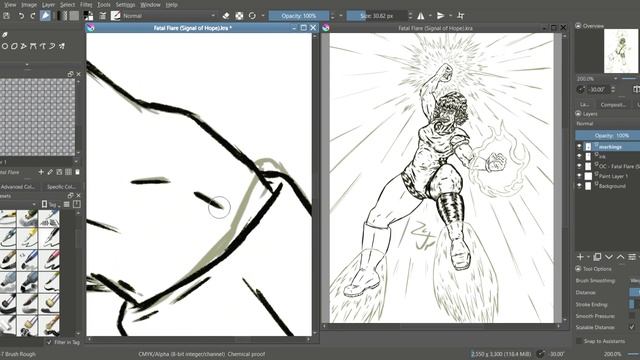Click the edit palette color pencil icon
The height and width of the screenshot is (360, 640).
(50, 172)
